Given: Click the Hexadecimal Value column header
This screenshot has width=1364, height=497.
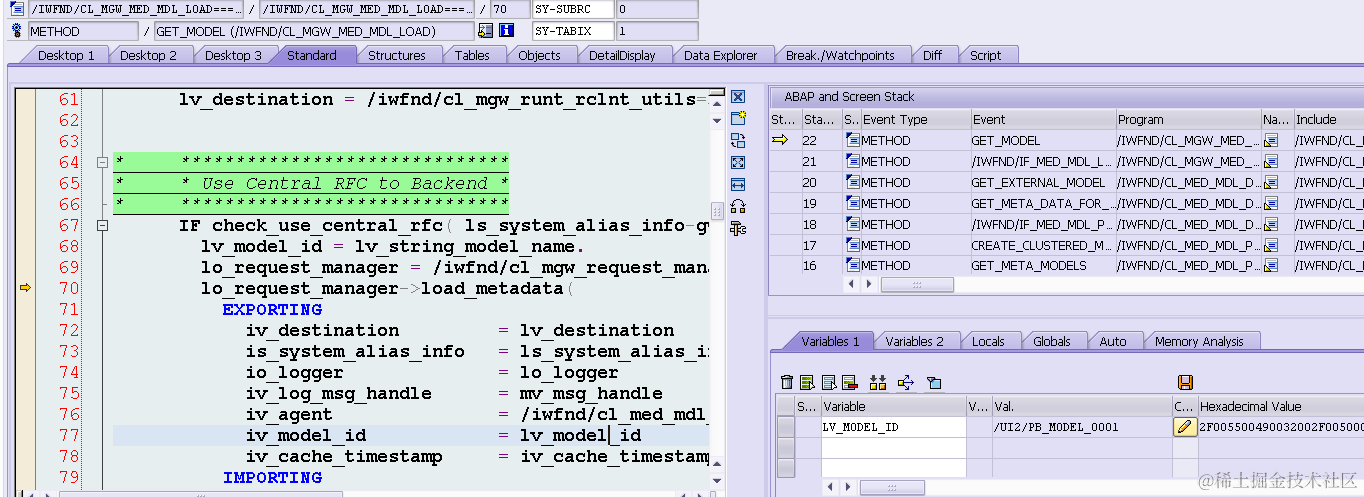Looking at the screenshot, I should (x=1279, y=406).
